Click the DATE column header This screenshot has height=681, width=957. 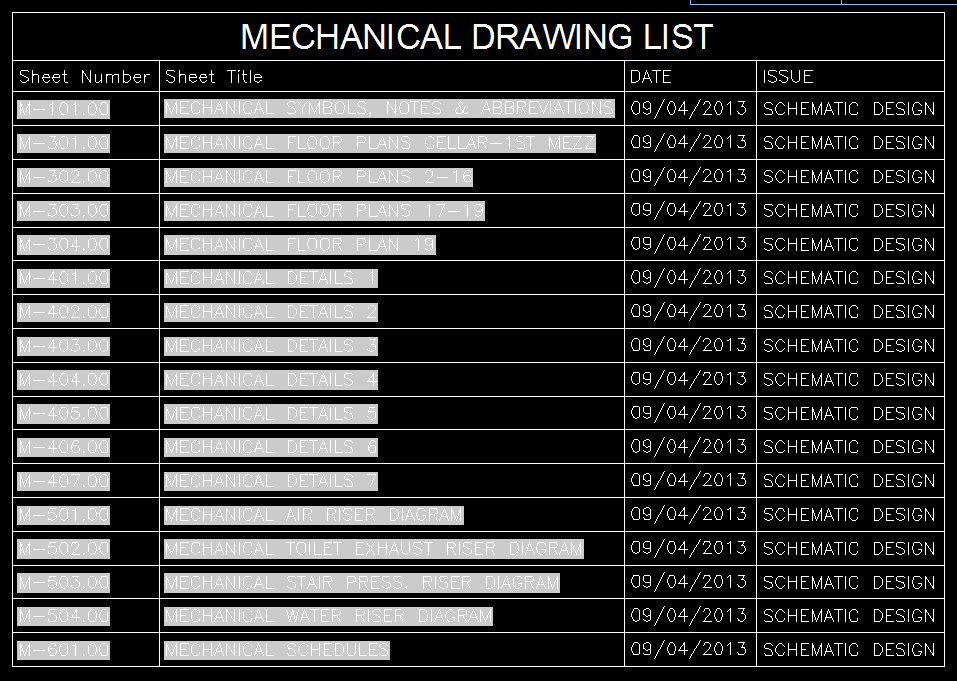point(650,76)
